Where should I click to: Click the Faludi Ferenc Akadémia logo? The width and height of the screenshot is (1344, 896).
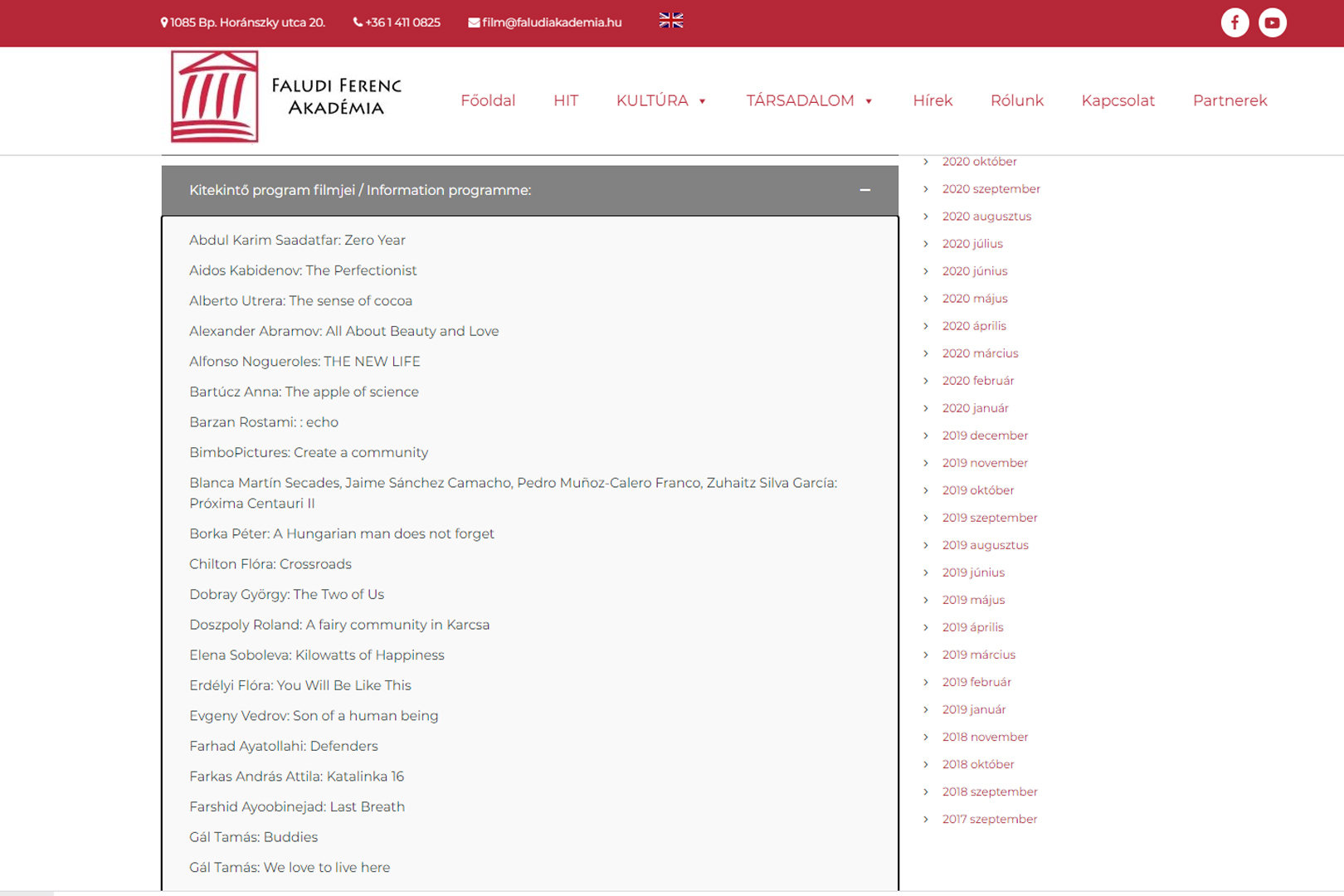tap(286, 97)
